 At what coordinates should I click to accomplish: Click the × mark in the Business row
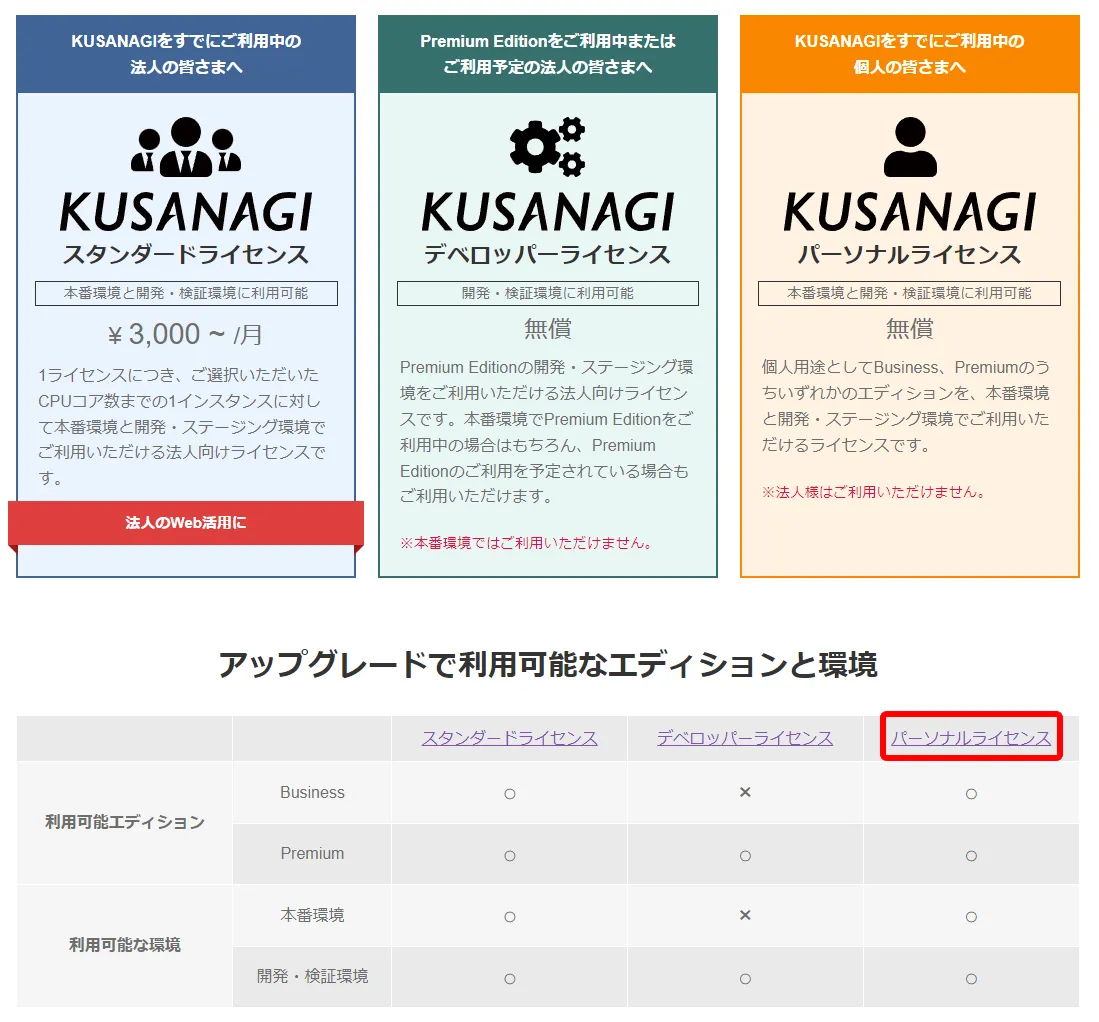[x=745, y=792]
